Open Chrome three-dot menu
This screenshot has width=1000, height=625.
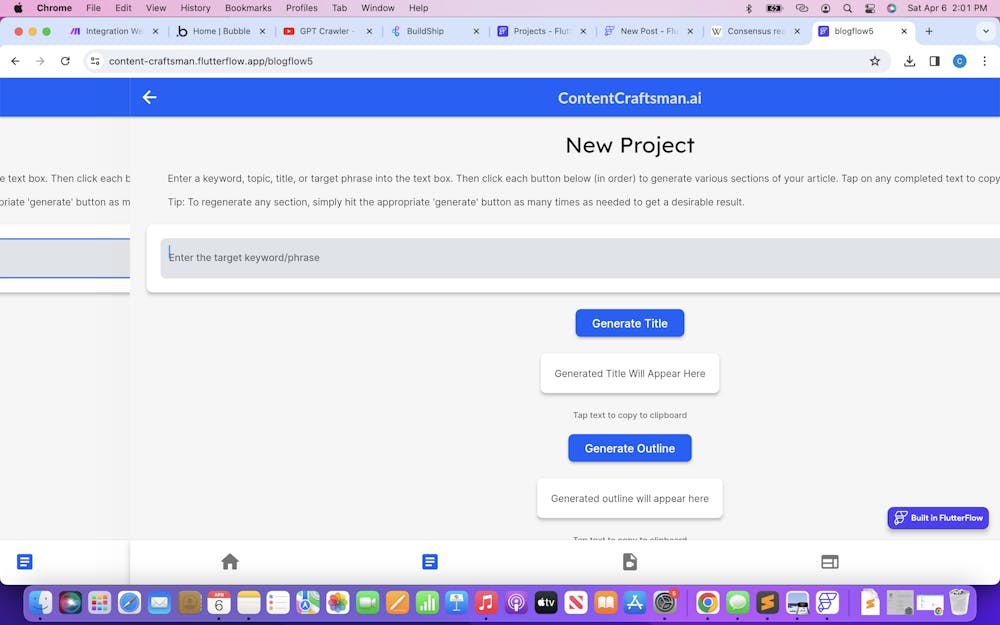984,61
